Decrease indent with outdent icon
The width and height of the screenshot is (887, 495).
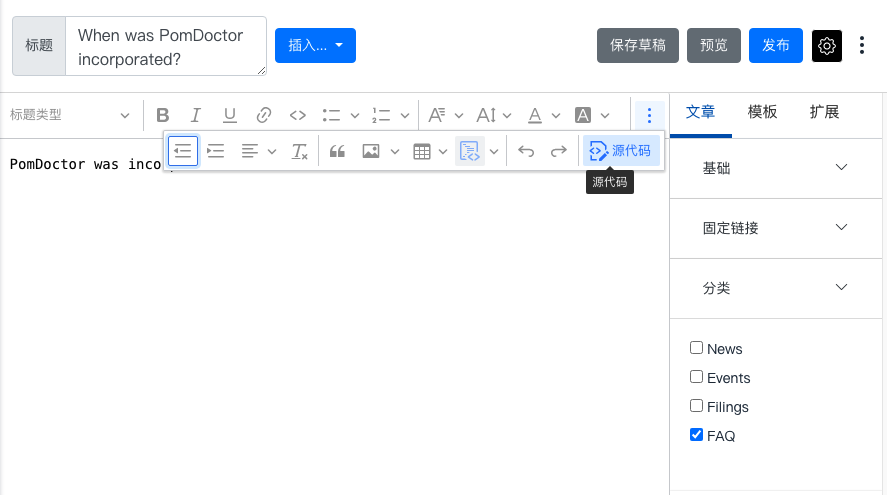182,151
